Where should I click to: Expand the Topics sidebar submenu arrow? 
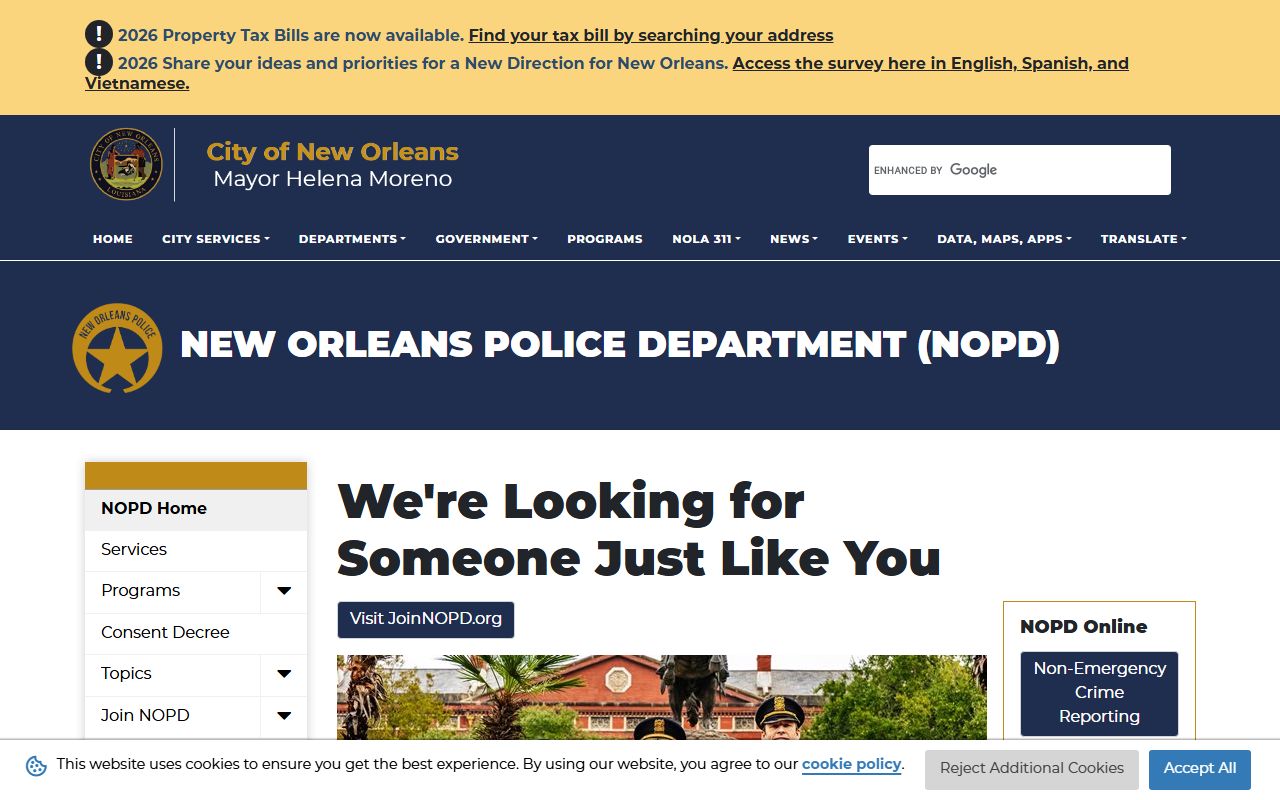[284, 674]
